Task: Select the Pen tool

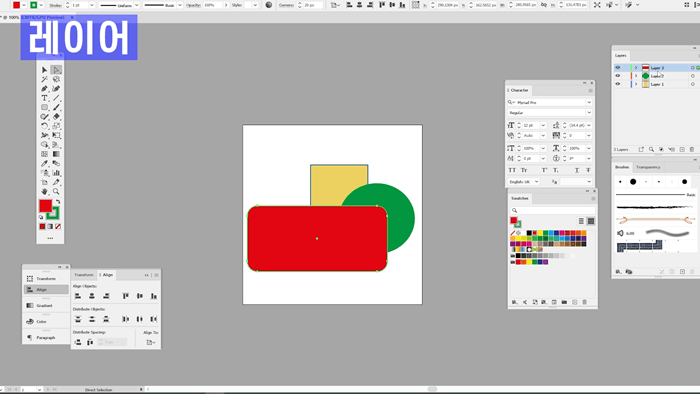Action: coord(44,89)
